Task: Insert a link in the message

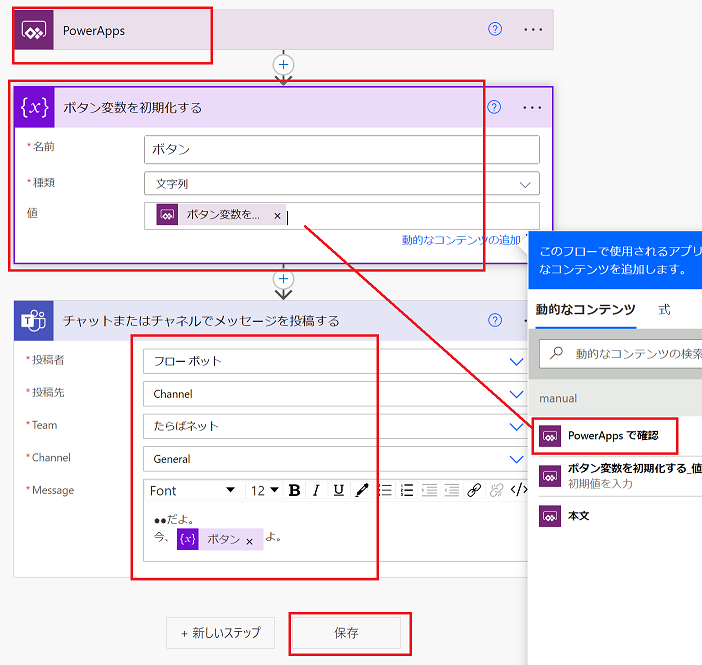Action: coord(474,490)
